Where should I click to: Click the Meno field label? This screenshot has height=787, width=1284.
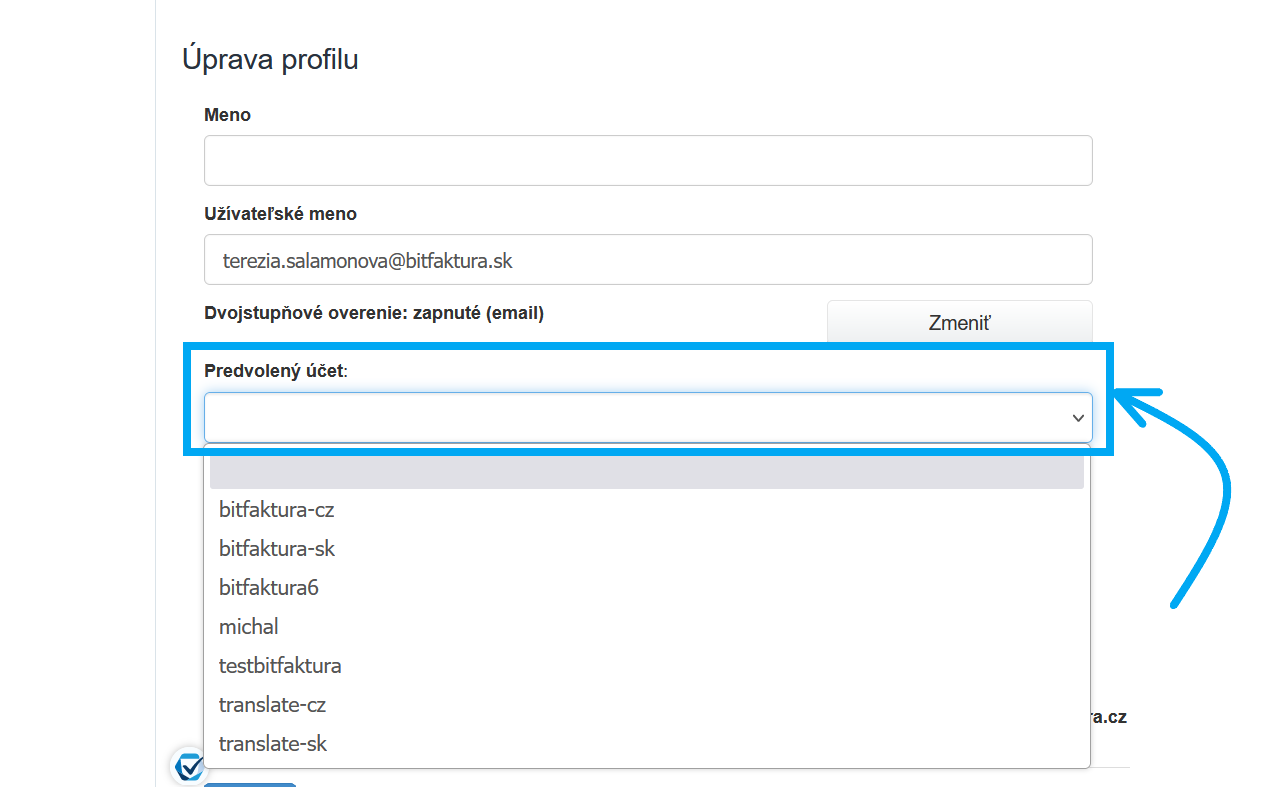click(227, 115)
